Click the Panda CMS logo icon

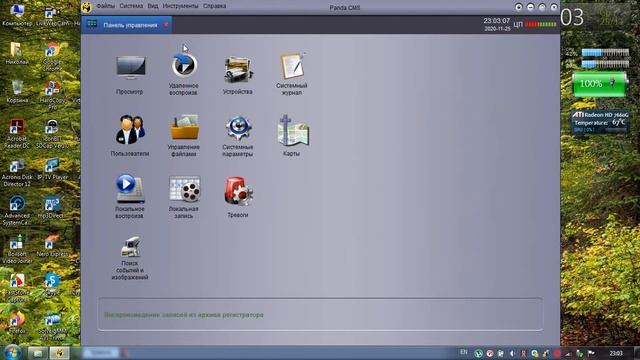pyautogui.click(x=86, y=7)
